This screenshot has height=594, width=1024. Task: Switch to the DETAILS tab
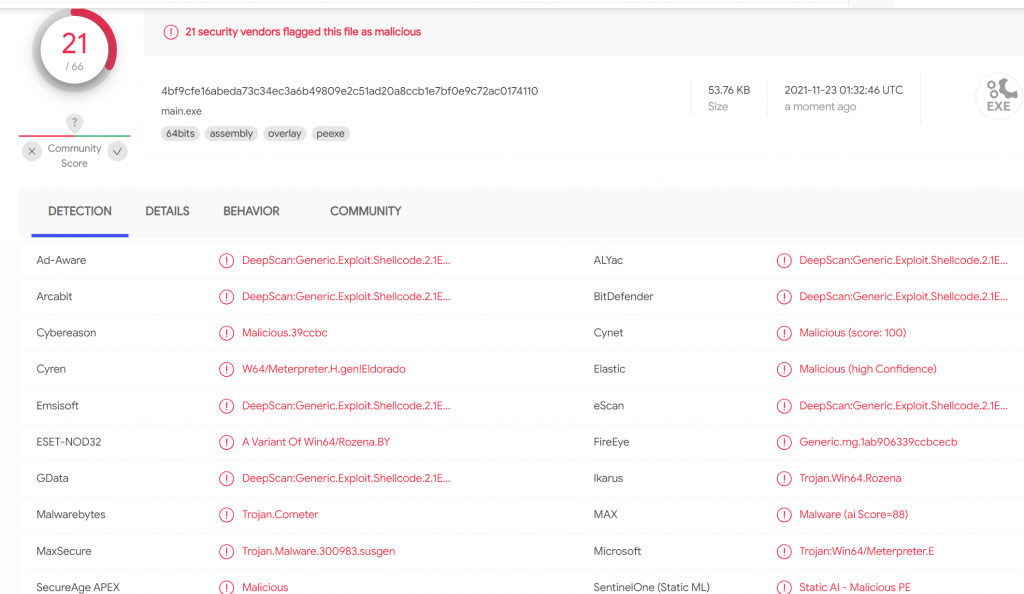coord(167,211)
